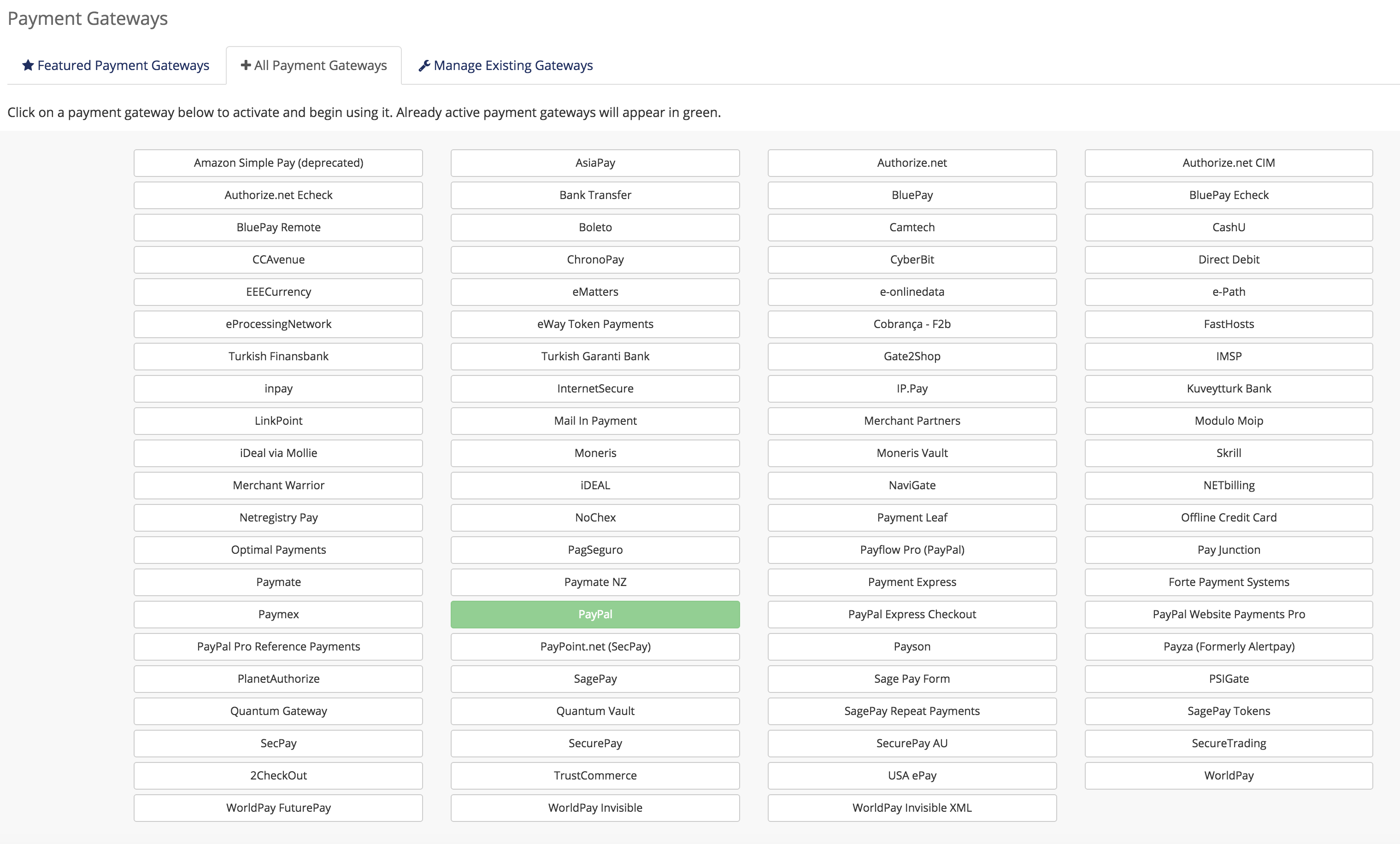The width and height of the screenshot is (1400, 844).
Task: Click the Skrill payment gateway
Action: tap(1229, 453)
